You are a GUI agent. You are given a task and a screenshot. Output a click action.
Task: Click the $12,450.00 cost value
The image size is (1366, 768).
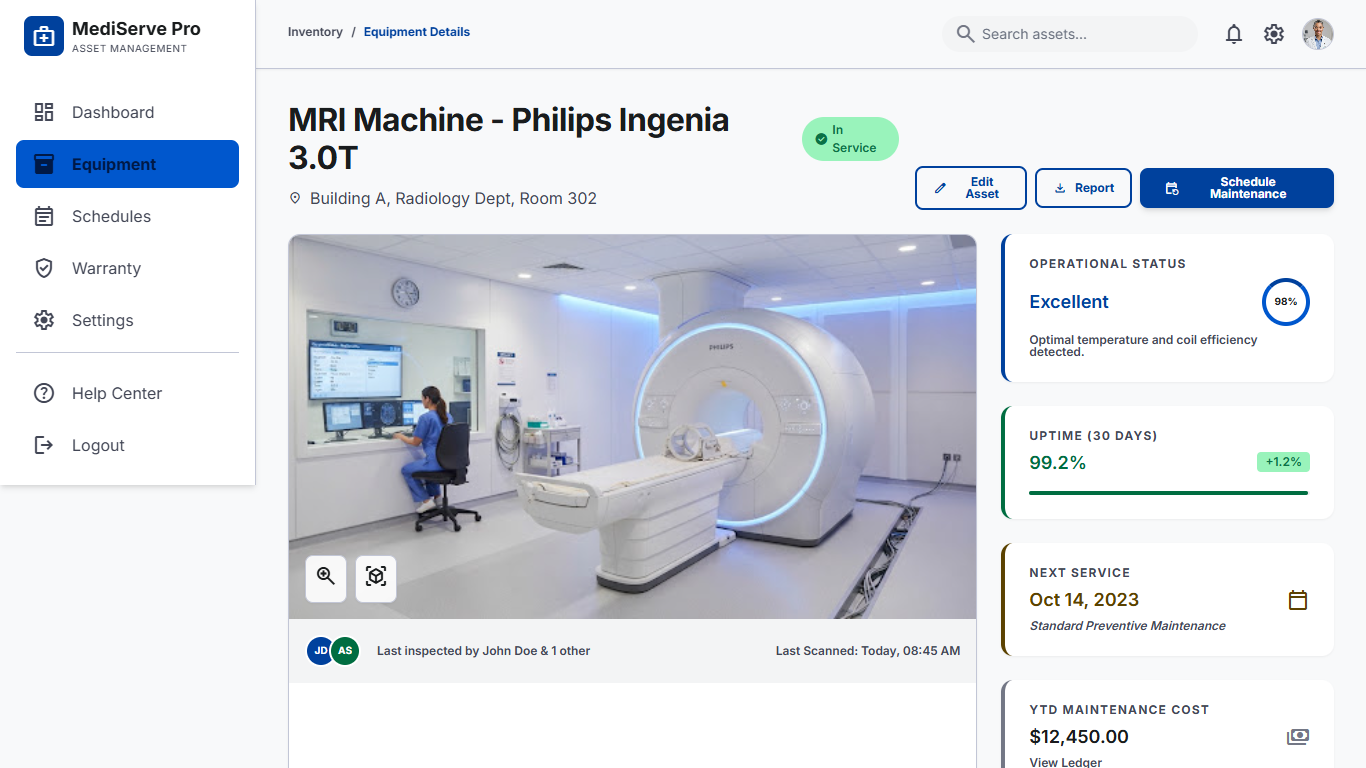coord(1079,737)
